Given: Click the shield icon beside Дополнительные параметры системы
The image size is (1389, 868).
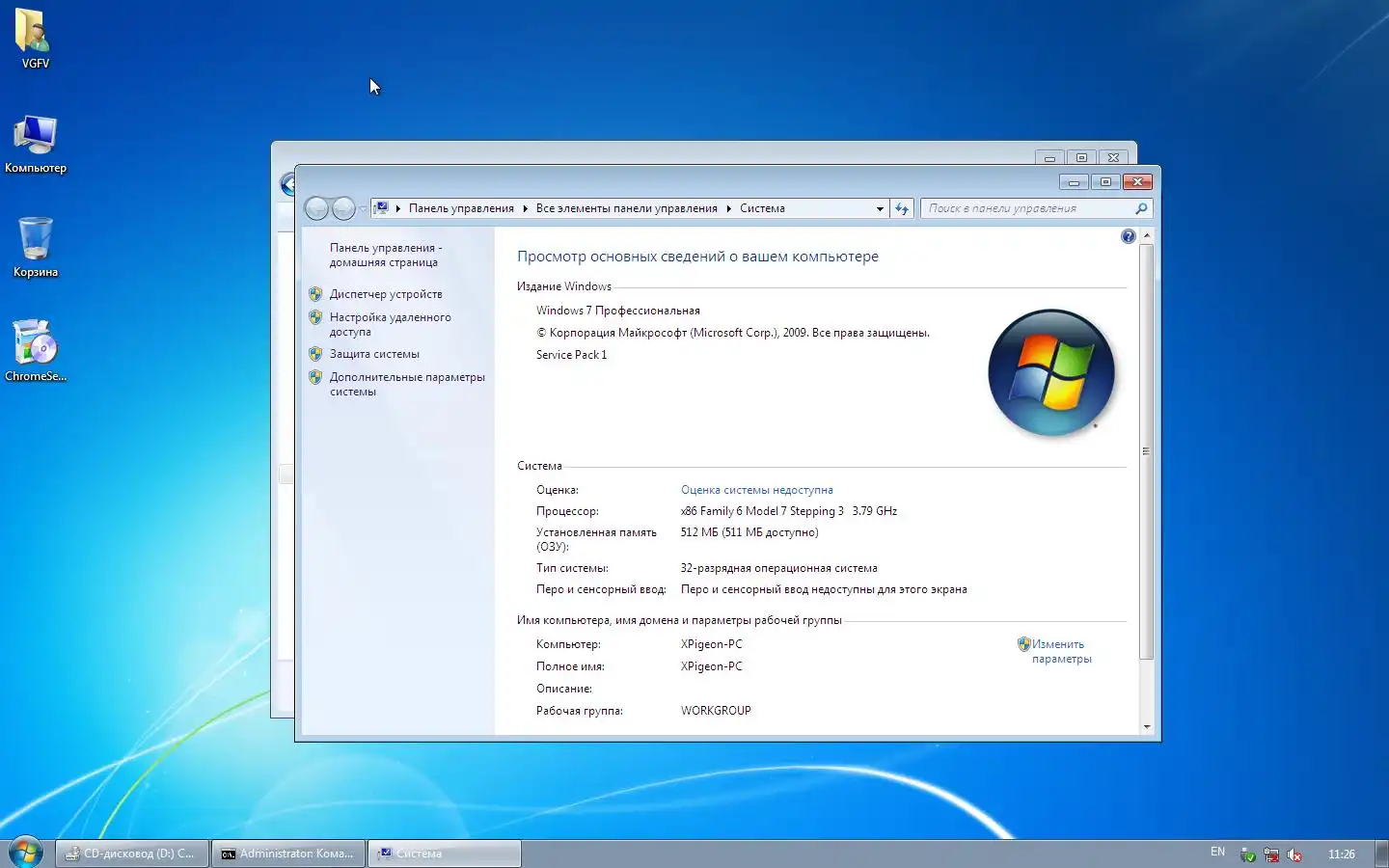Looking at the screenshot, I should click(315, 377).
